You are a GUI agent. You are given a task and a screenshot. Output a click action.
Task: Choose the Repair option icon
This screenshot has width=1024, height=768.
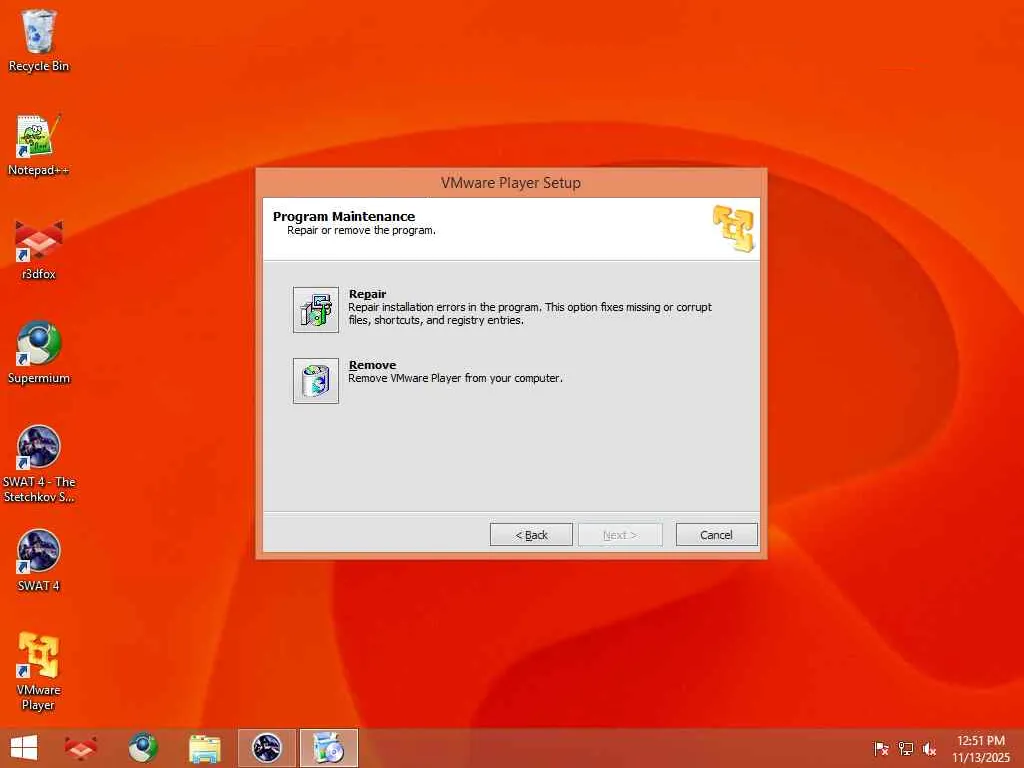315,310
